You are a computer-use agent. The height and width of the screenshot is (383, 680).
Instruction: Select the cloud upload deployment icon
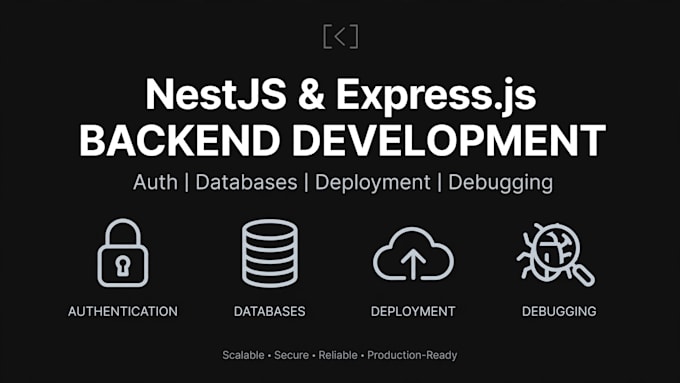[413, 254]
